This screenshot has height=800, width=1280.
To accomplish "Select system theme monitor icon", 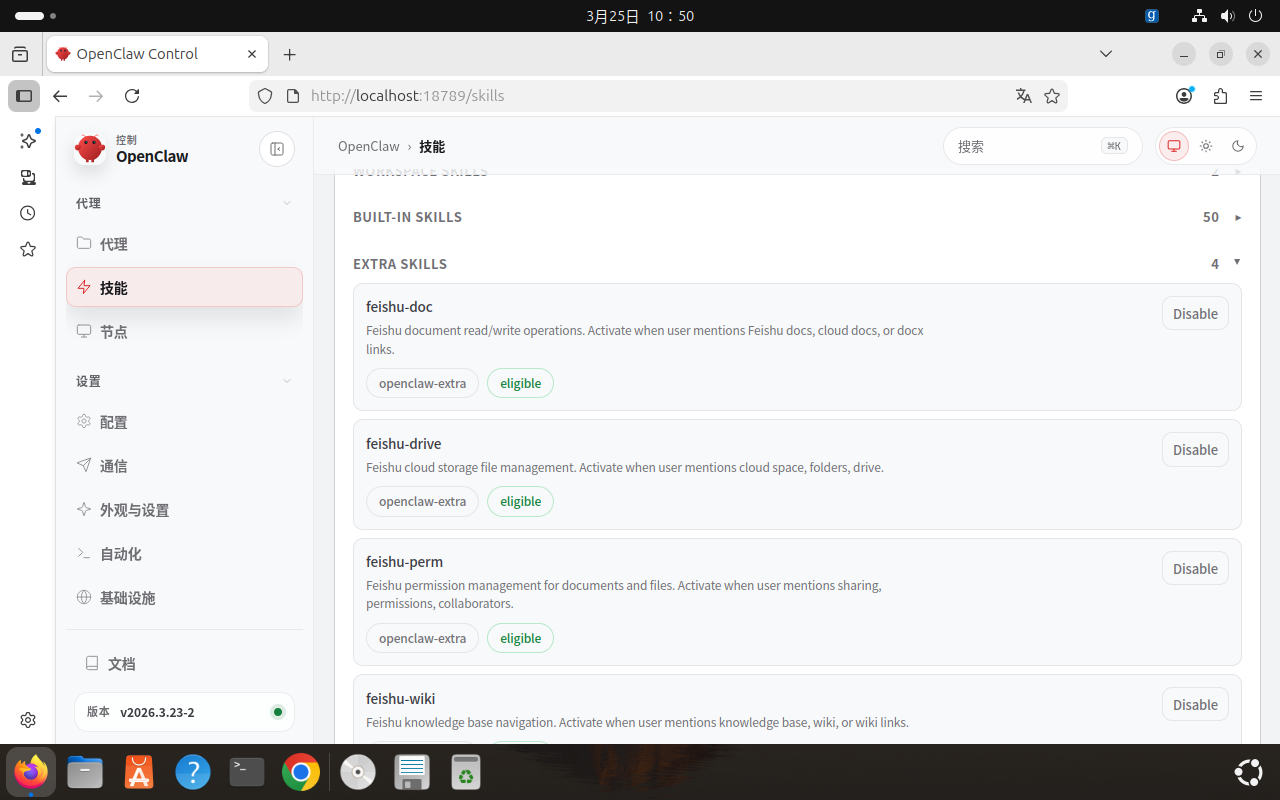I will (x=1174, y=146).
